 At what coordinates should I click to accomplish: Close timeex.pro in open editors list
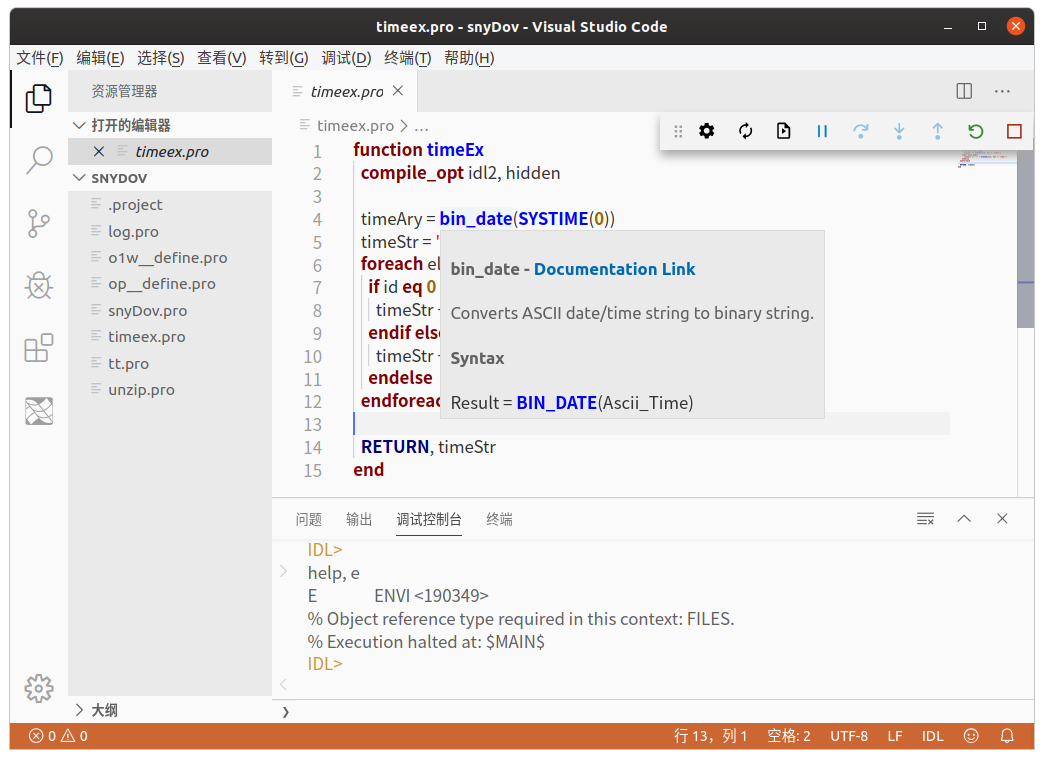99,152
